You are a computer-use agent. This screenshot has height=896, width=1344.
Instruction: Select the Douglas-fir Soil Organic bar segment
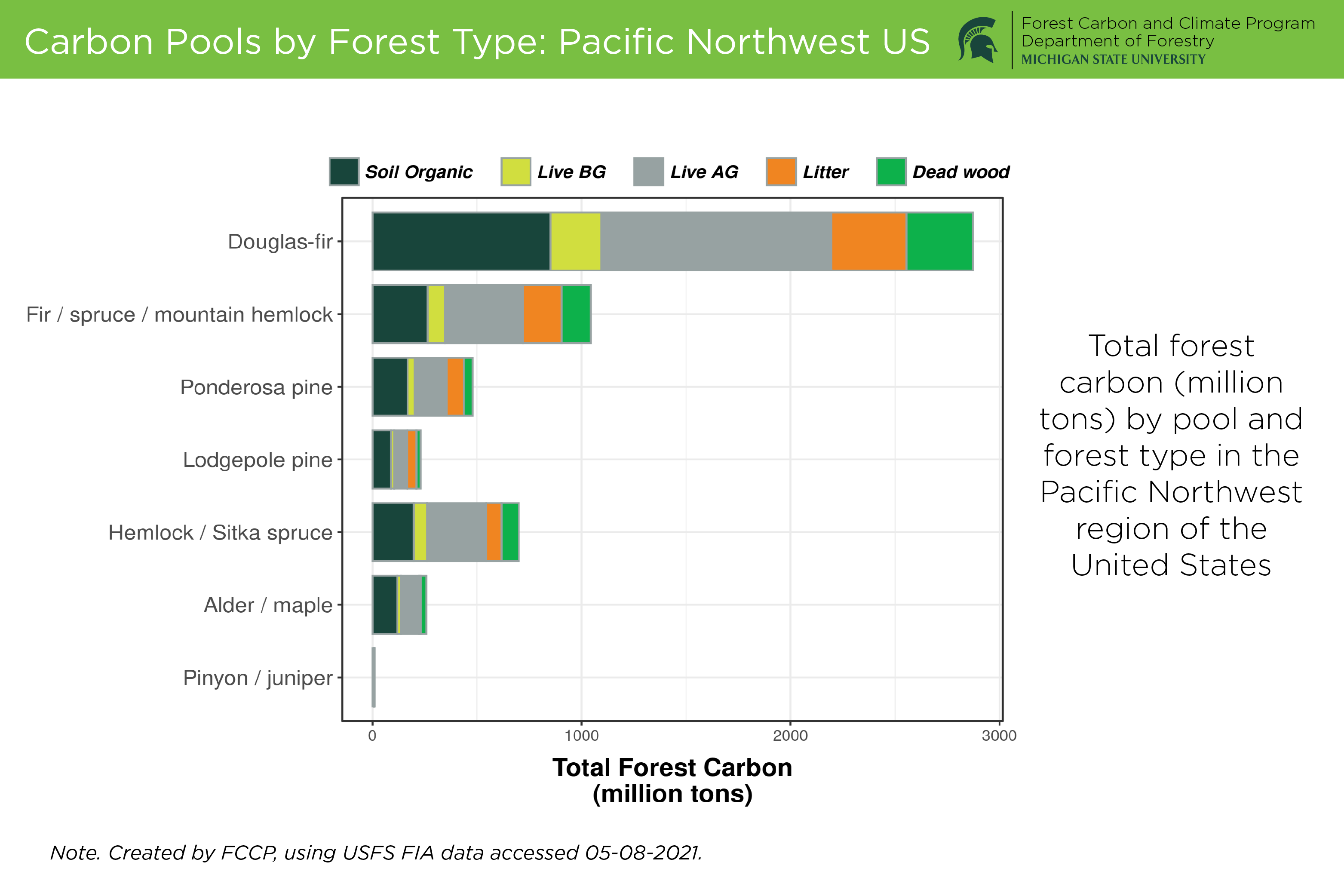[461, 242]
